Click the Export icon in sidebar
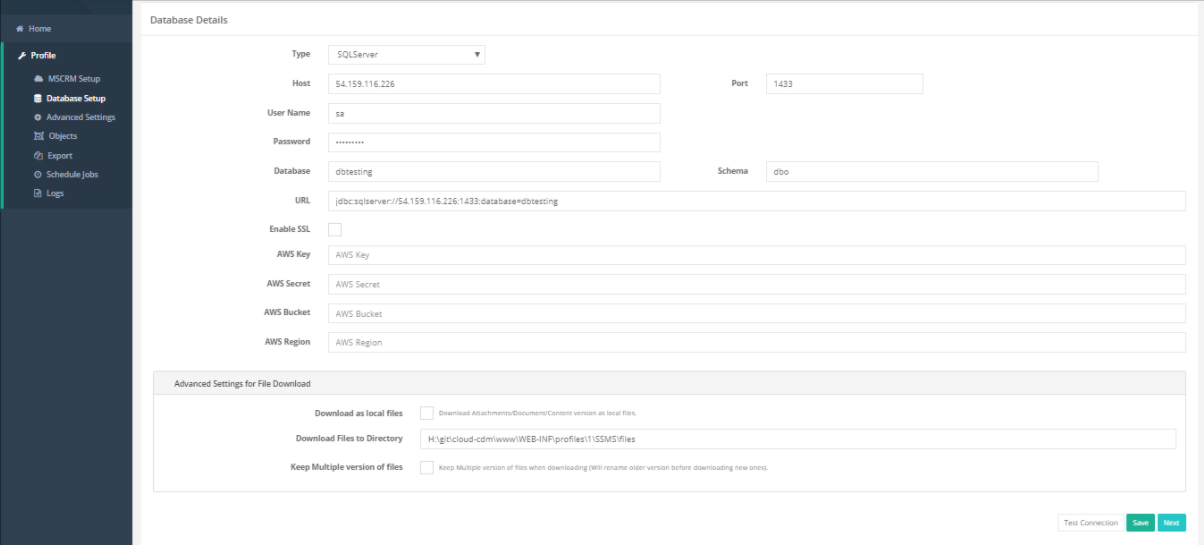Screen dimensions: 1204x545 click(38, 156)
